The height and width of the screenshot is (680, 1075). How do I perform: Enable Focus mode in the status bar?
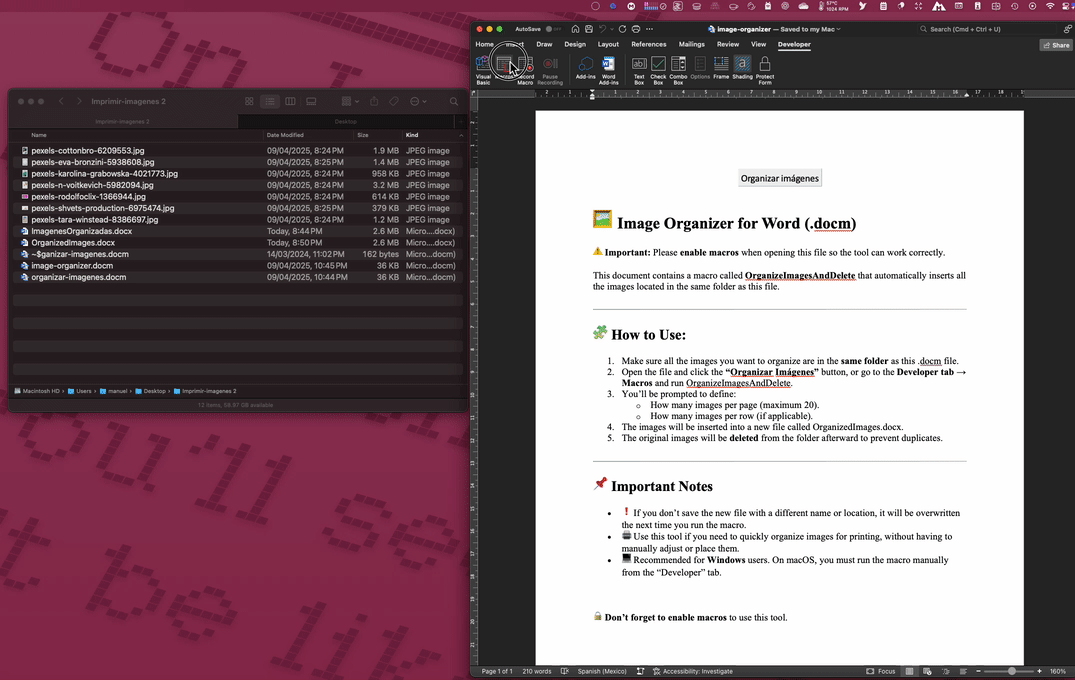pos(880,671)
